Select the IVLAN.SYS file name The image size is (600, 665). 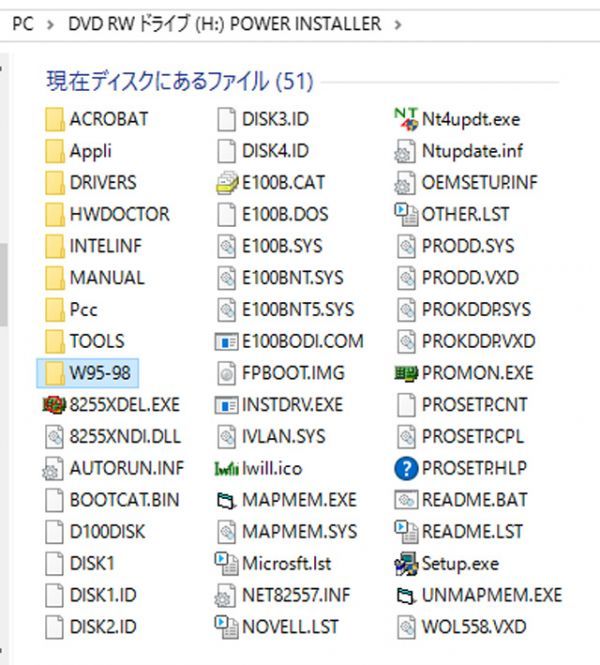coord(284,437)
